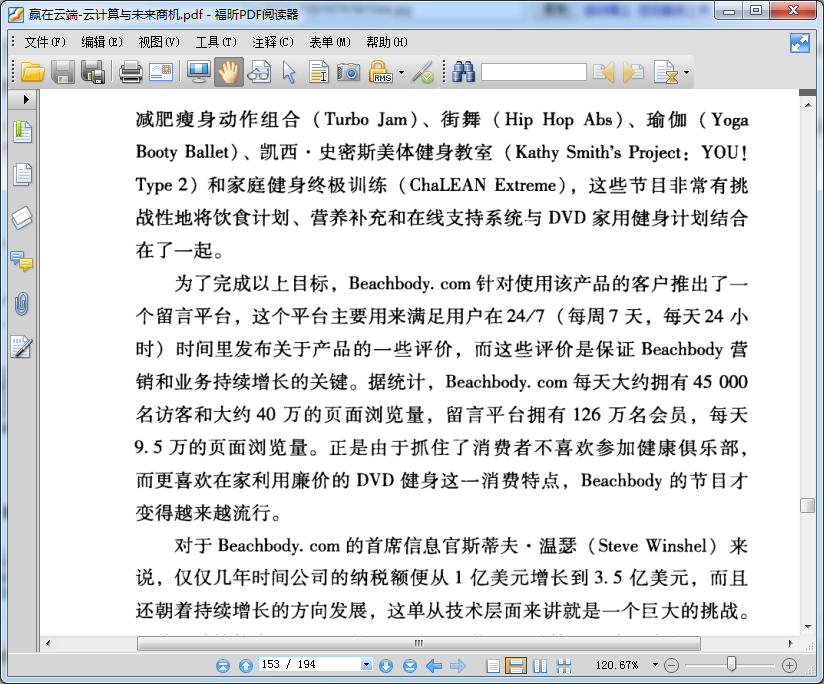Switch to continuous page layout

coord(516,666)
